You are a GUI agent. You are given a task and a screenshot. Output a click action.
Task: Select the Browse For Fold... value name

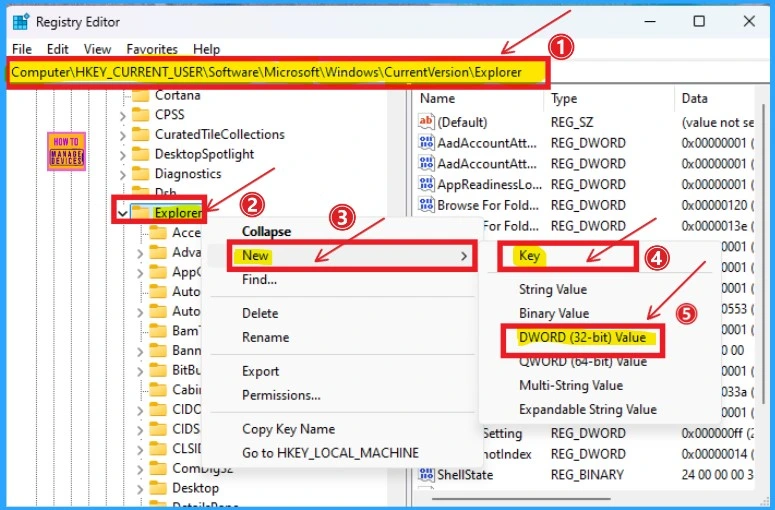click(x=488, y=205)
